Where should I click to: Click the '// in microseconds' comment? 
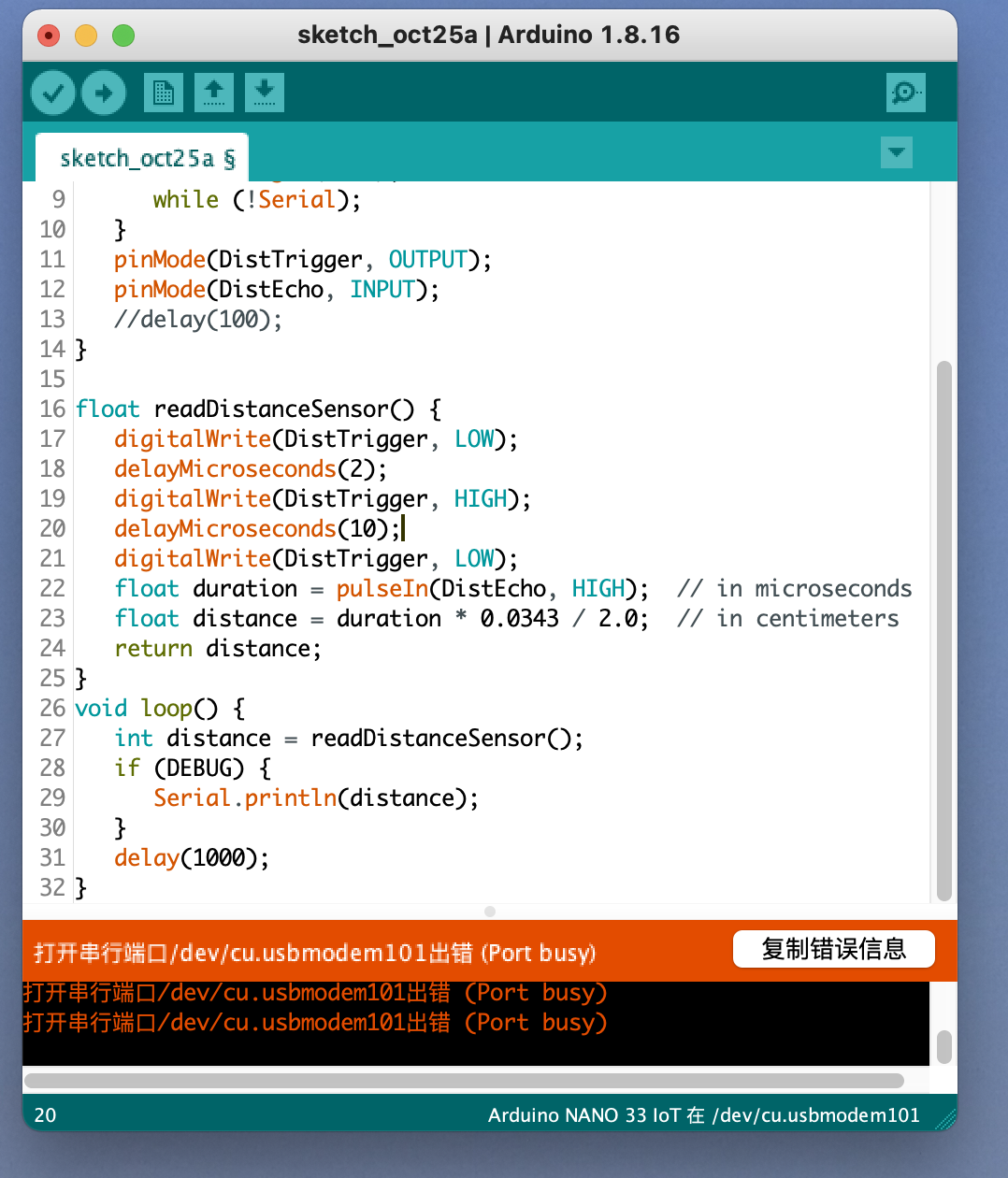[795, 588]
